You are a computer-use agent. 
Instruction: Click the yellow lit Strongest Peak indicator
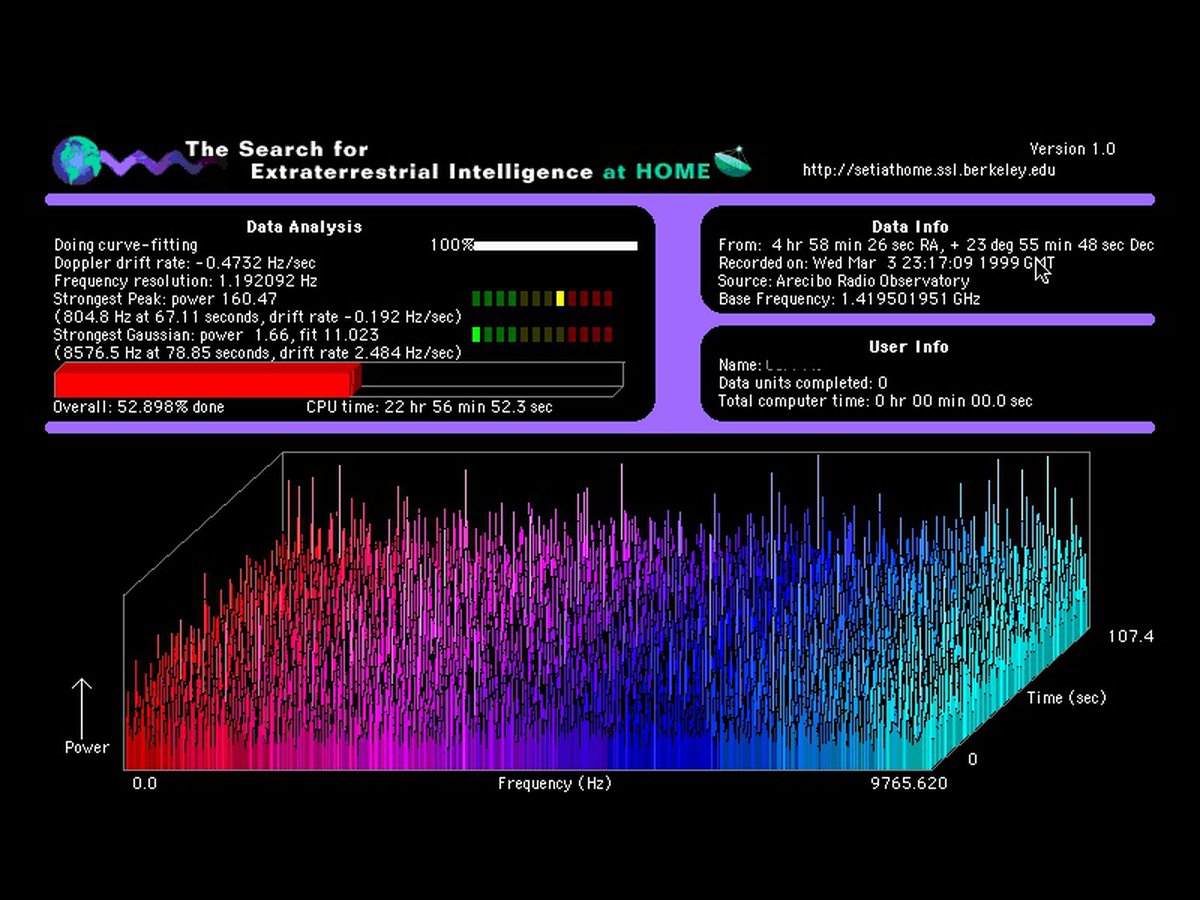pos(560,298)
